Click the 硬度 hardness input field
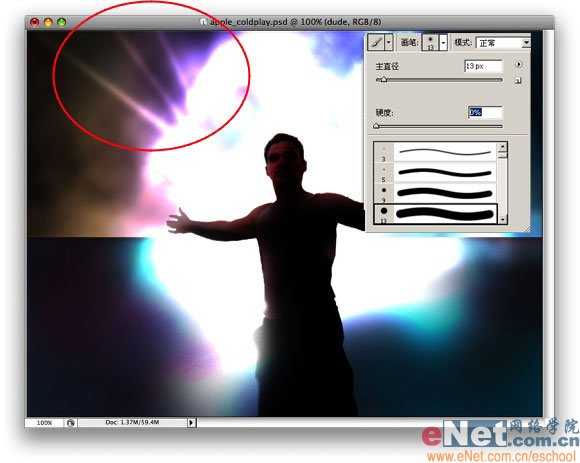The width and height of the screenshot is (580, 463). pos(485,112)
